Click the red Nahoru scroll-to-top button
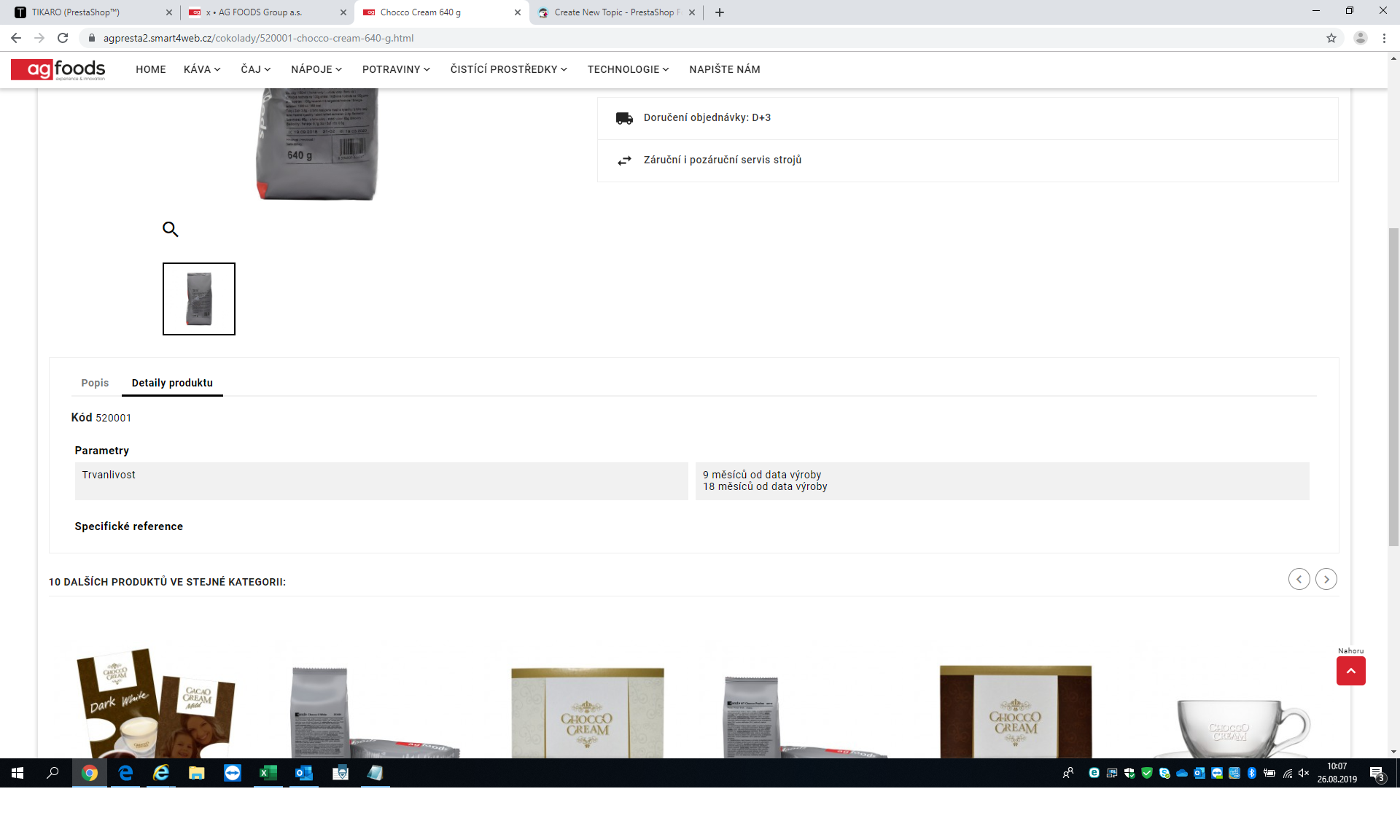Screen dimensions: 1400x840 click(1350, 671)
